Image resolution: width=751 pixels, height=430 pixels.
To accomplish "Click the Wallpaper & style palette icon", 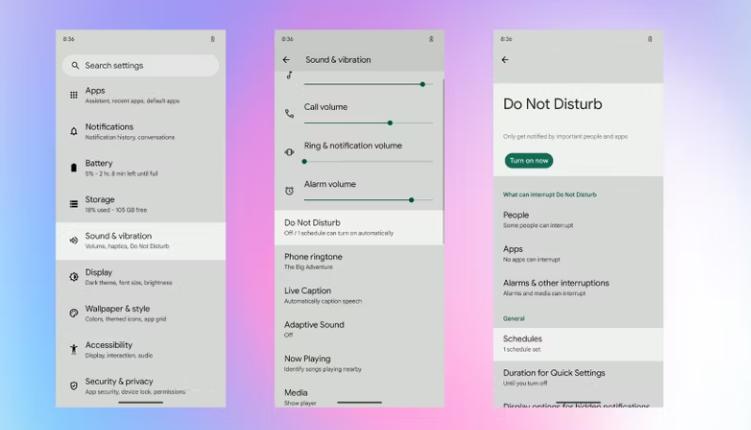I will point(74,313).
